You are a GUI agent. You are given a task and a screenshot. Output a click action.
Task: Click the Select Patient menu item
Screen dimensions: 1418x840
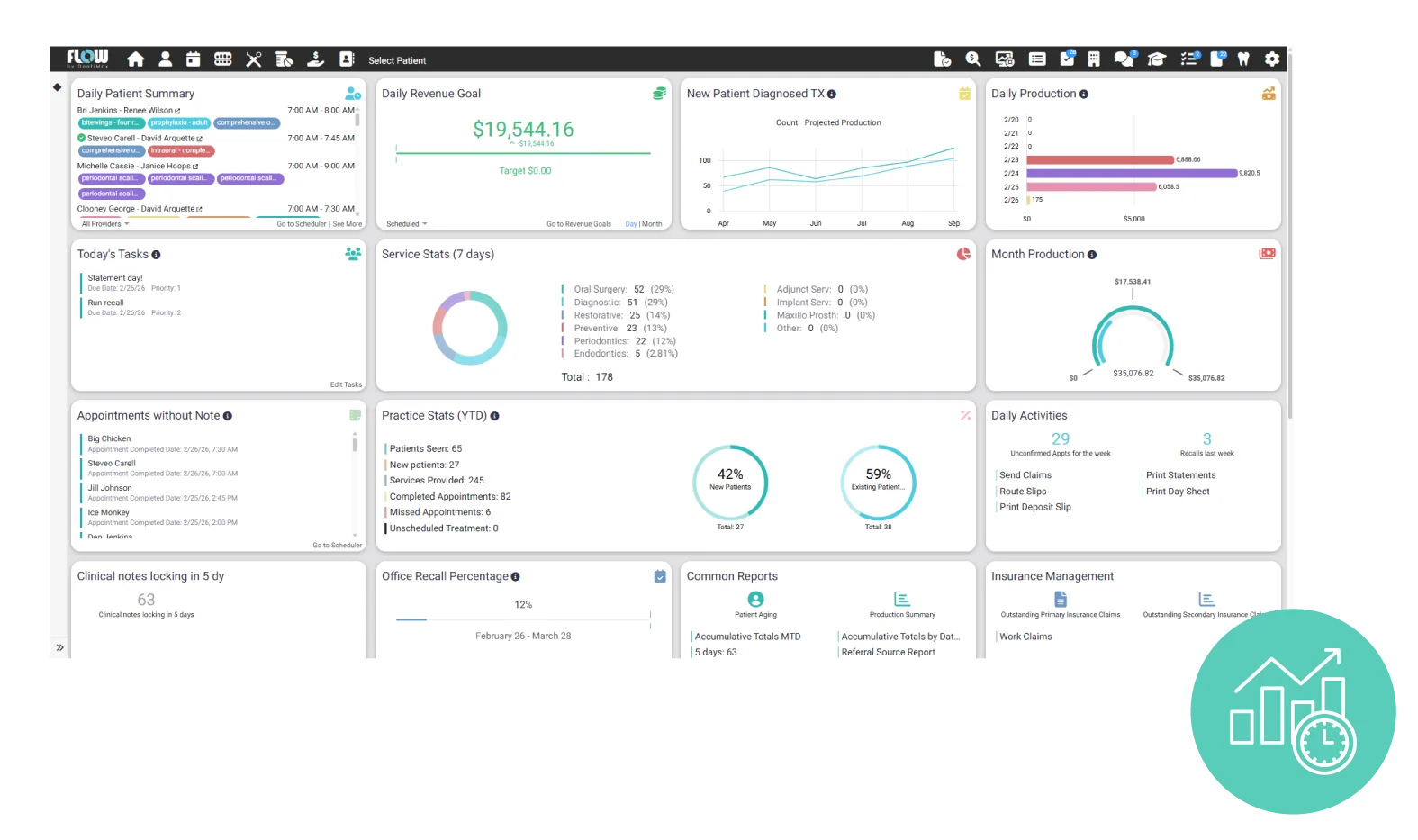pos(397,60)
